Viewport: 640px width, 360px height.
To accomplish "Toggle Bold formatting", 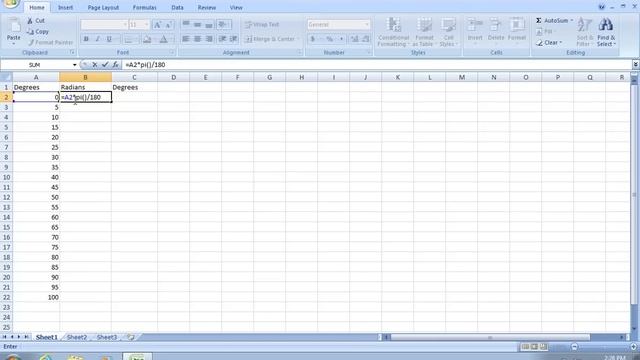I will [86, 39].
